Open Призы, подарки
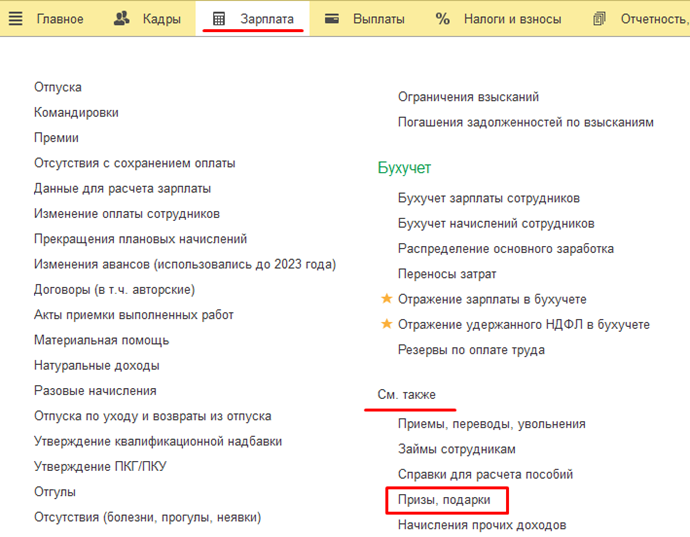The height and width of the screenshot is (537, 690). click(444, 500)
